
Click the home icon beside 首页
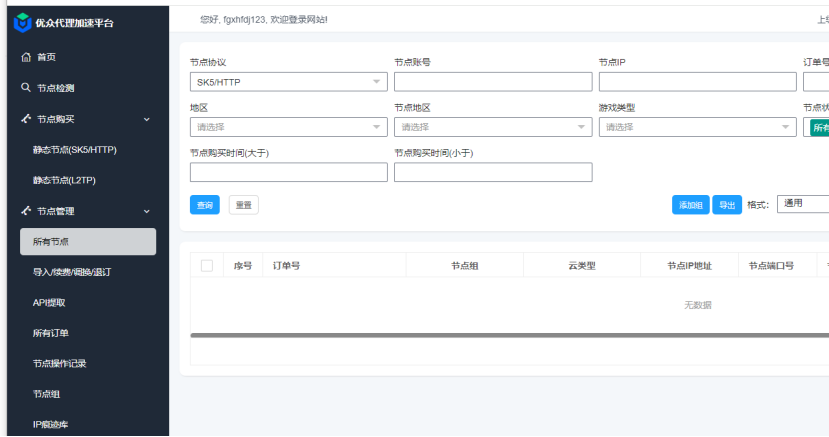[26, 58]
